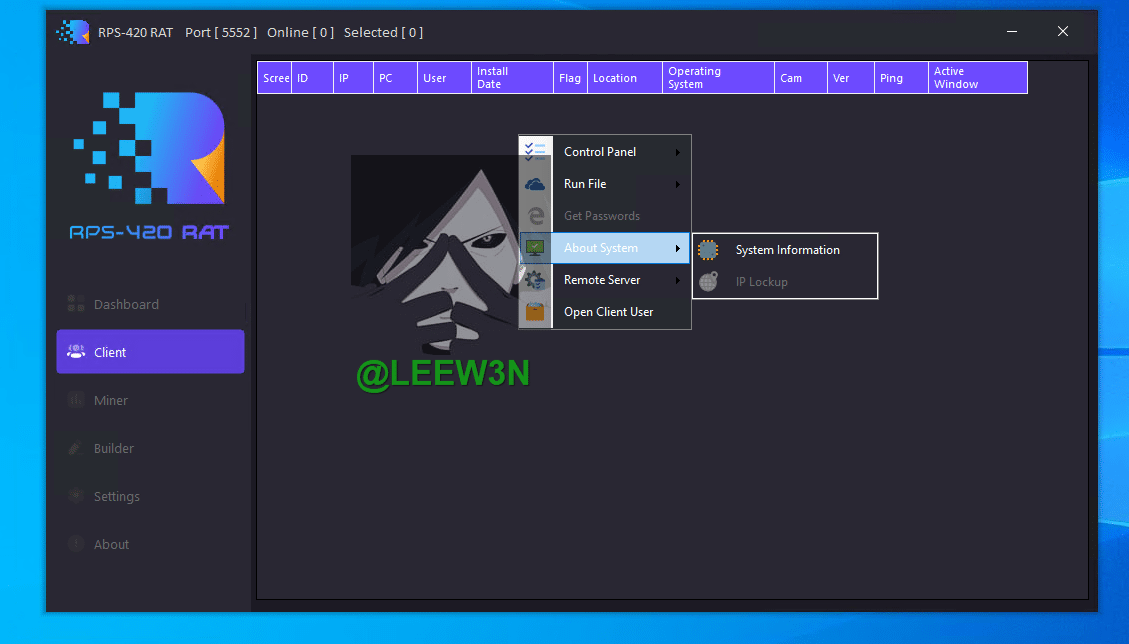Expand the Control Panel submenu arrow
Viewport: 1129px width, 644px height.
tap(678, 152)
